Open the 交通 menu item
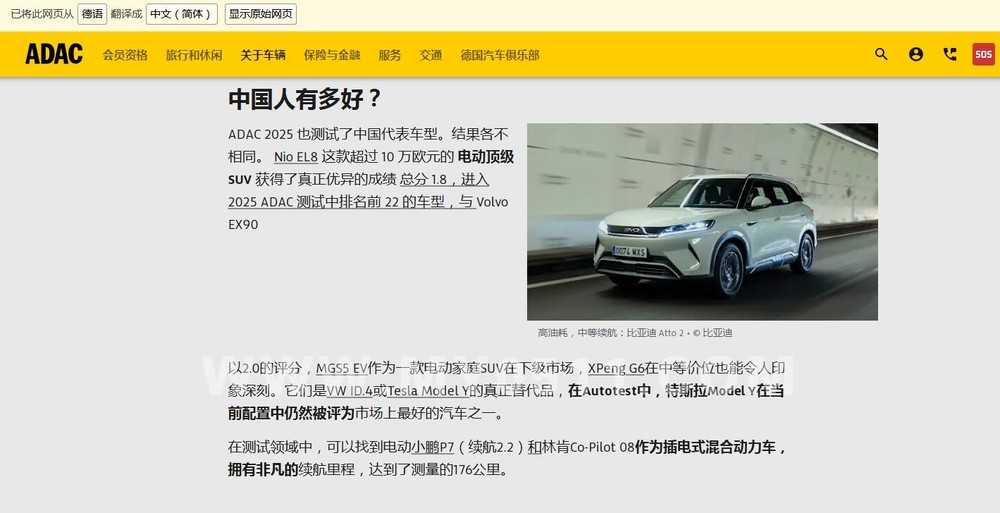The height and width of the screenshot is (513, 1000). (430, 55)
